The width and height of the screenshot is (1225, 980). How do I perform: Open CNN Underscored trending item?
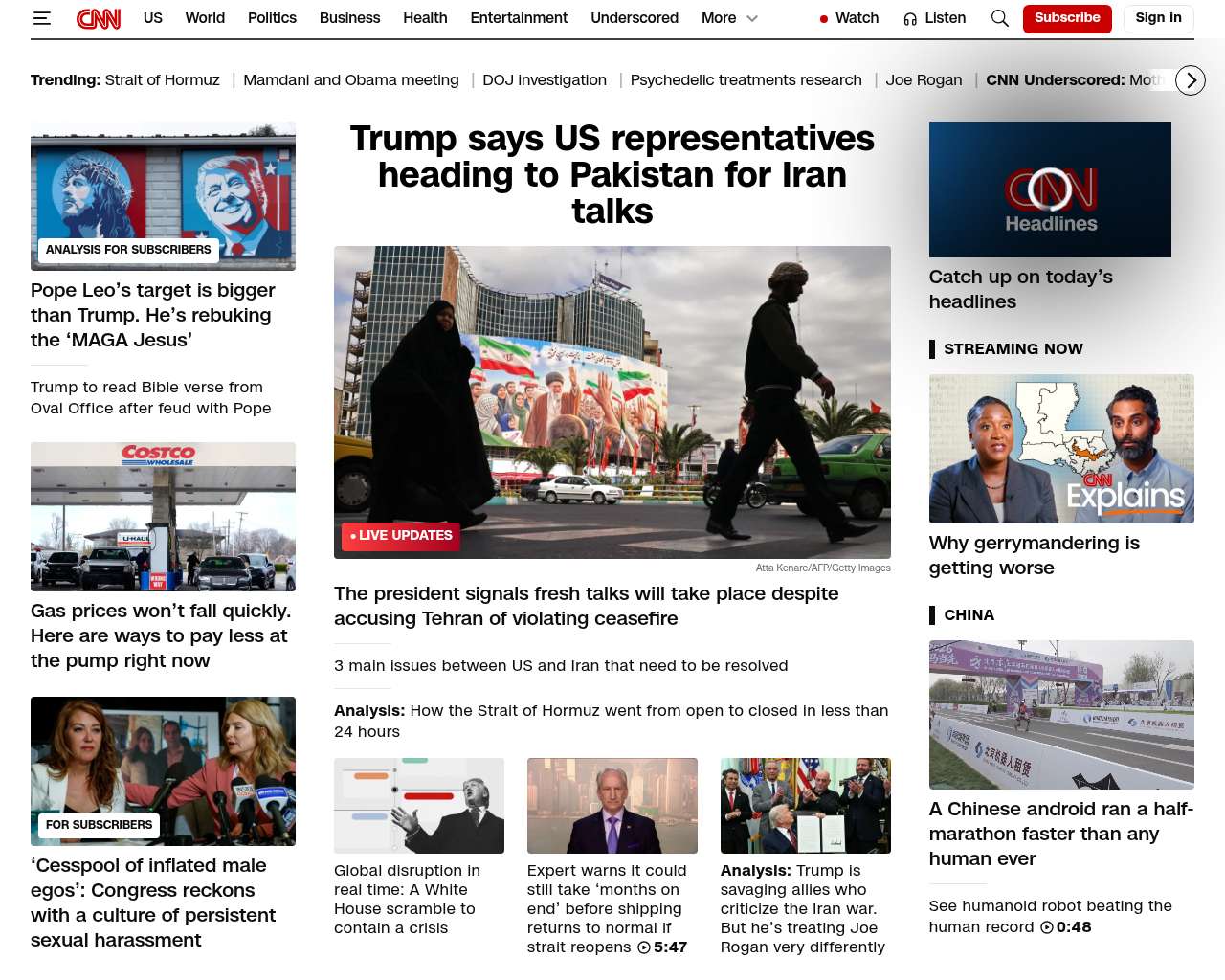[1076, 80]
